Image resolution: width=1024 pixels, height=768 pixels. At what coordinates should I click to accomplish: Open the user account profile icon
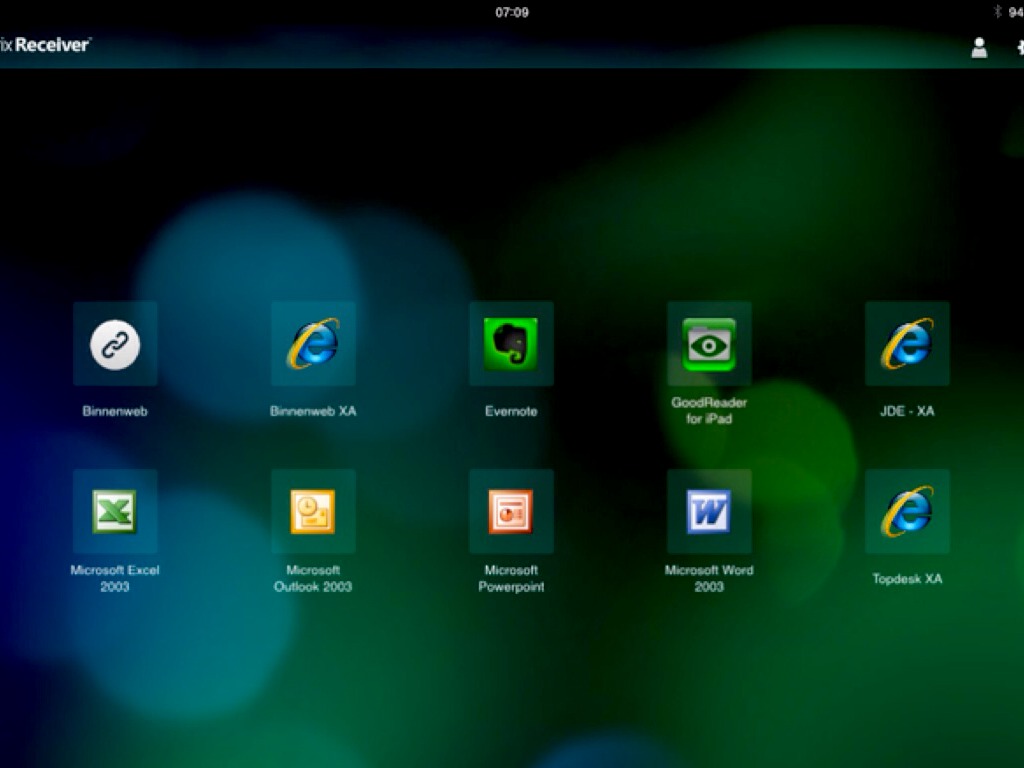pyautogui.click(x=979, y=47)
